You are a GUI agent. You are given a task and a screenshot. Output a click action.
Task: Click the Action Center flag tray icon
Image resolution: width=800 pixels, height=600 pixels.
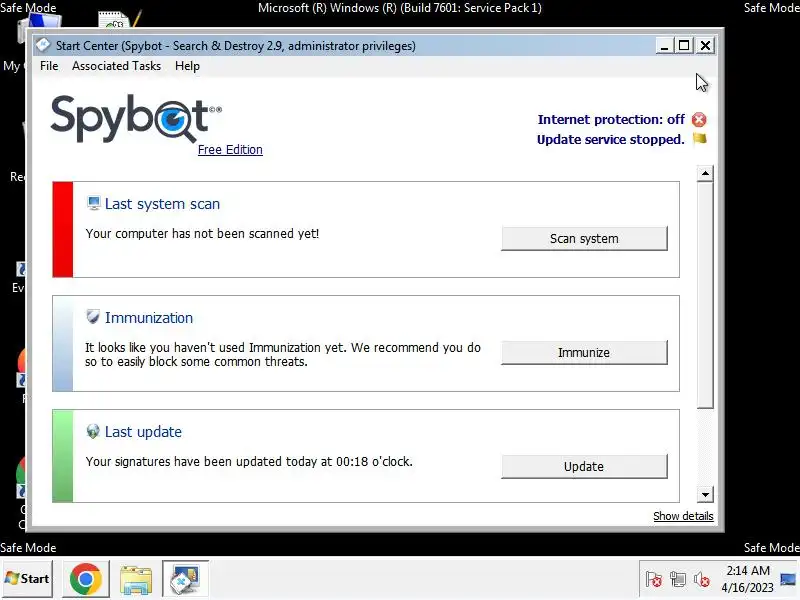click(654, 580)
